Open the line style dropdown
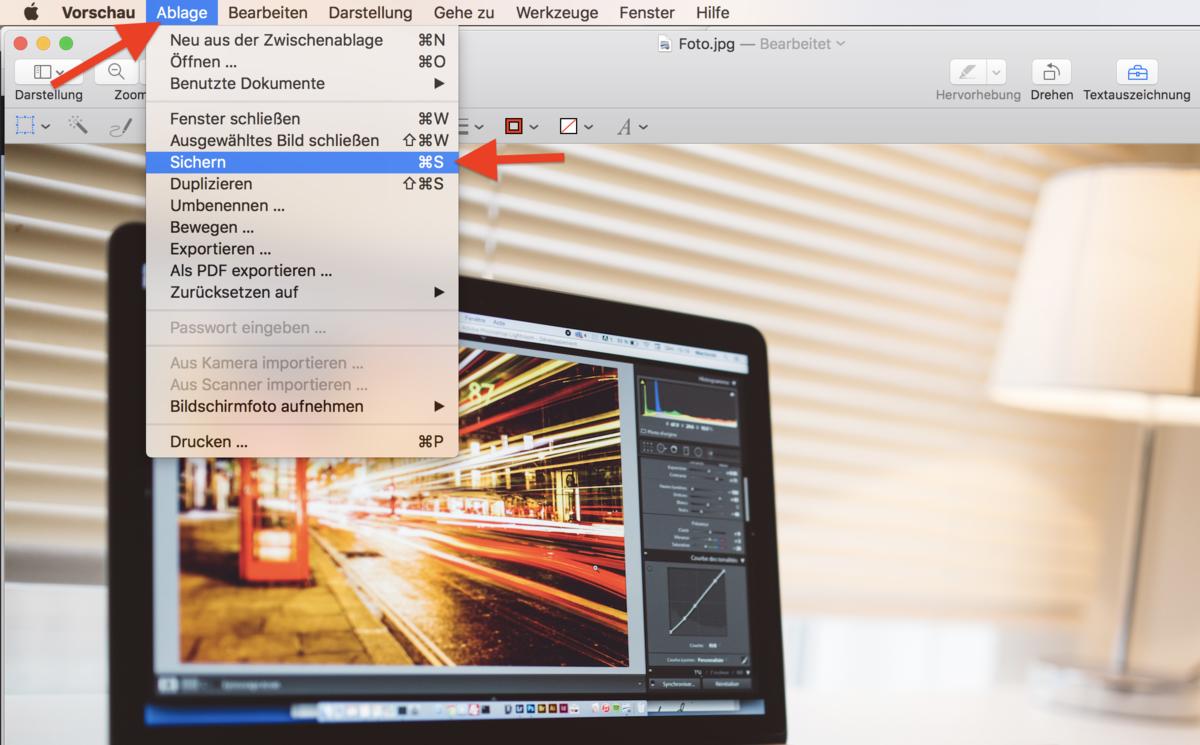The width and height of the screenshot is (1200, 745). point(471,126)
